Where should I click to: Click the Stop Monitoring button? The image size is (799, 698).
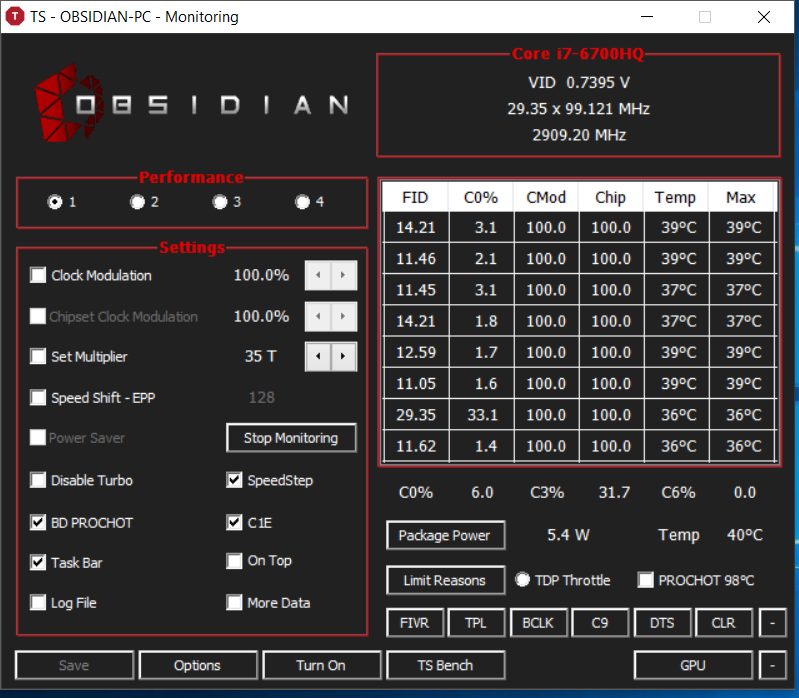291,438
